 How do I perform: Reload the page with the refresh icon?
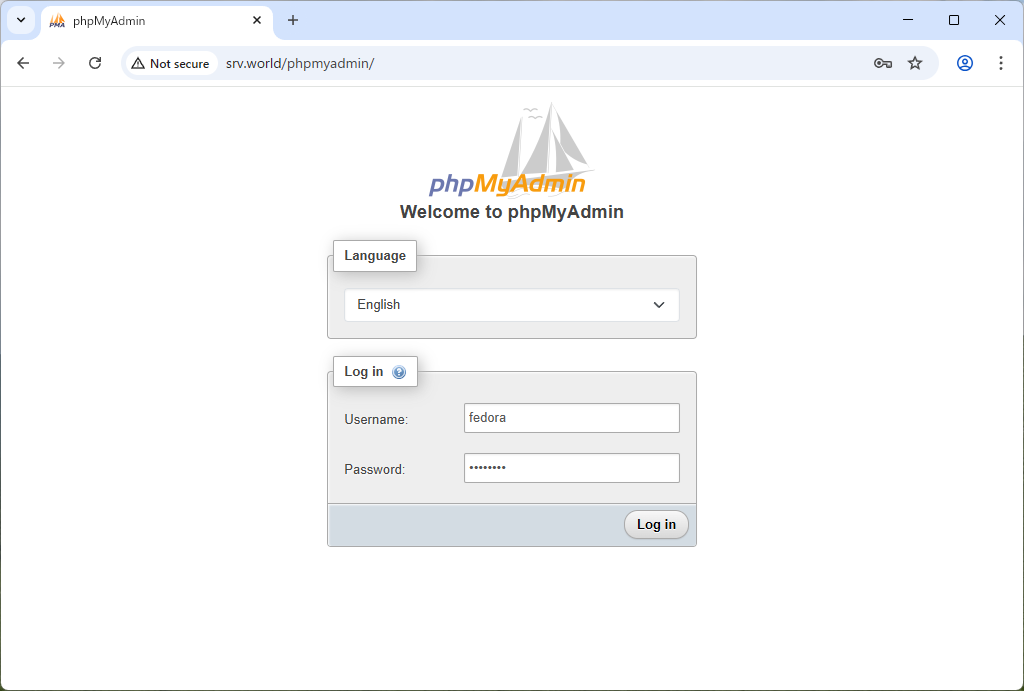[95, 62]
